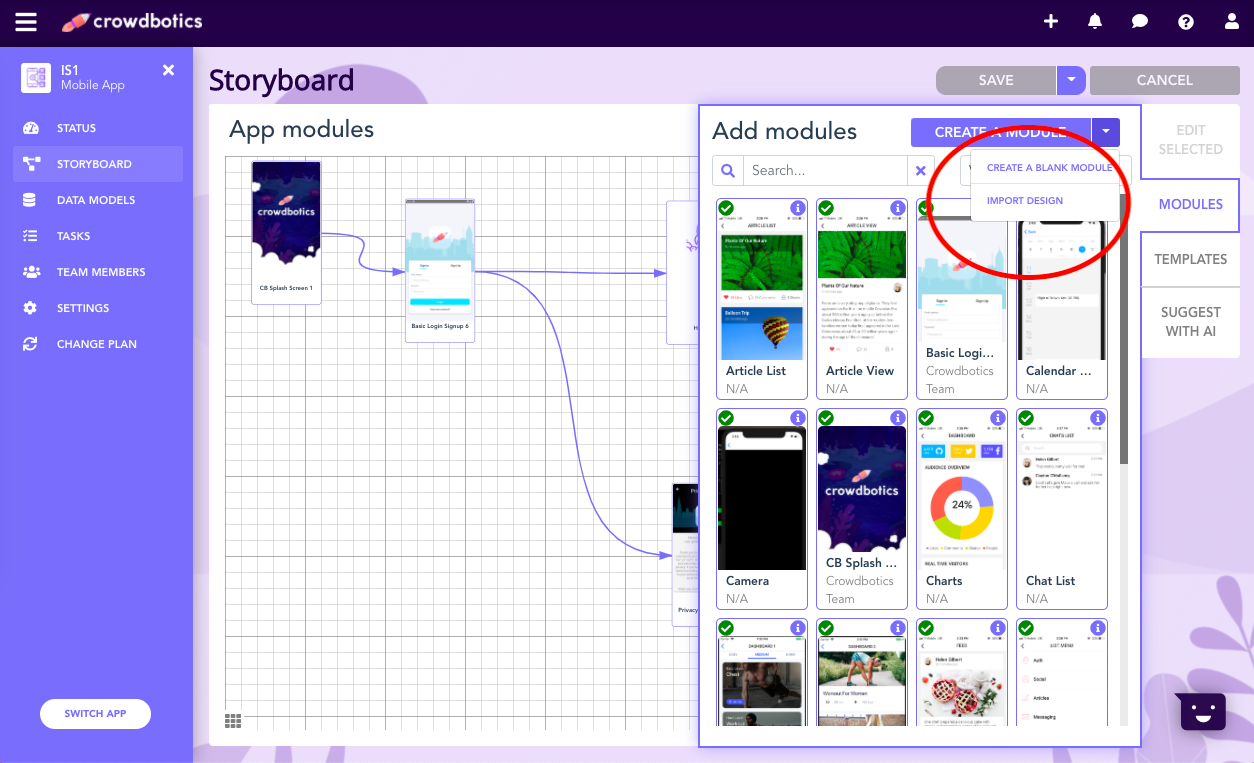Click the plus icon in the top bar
The height and width of the screenshot is (763, 1254).
click(1051, 21)
